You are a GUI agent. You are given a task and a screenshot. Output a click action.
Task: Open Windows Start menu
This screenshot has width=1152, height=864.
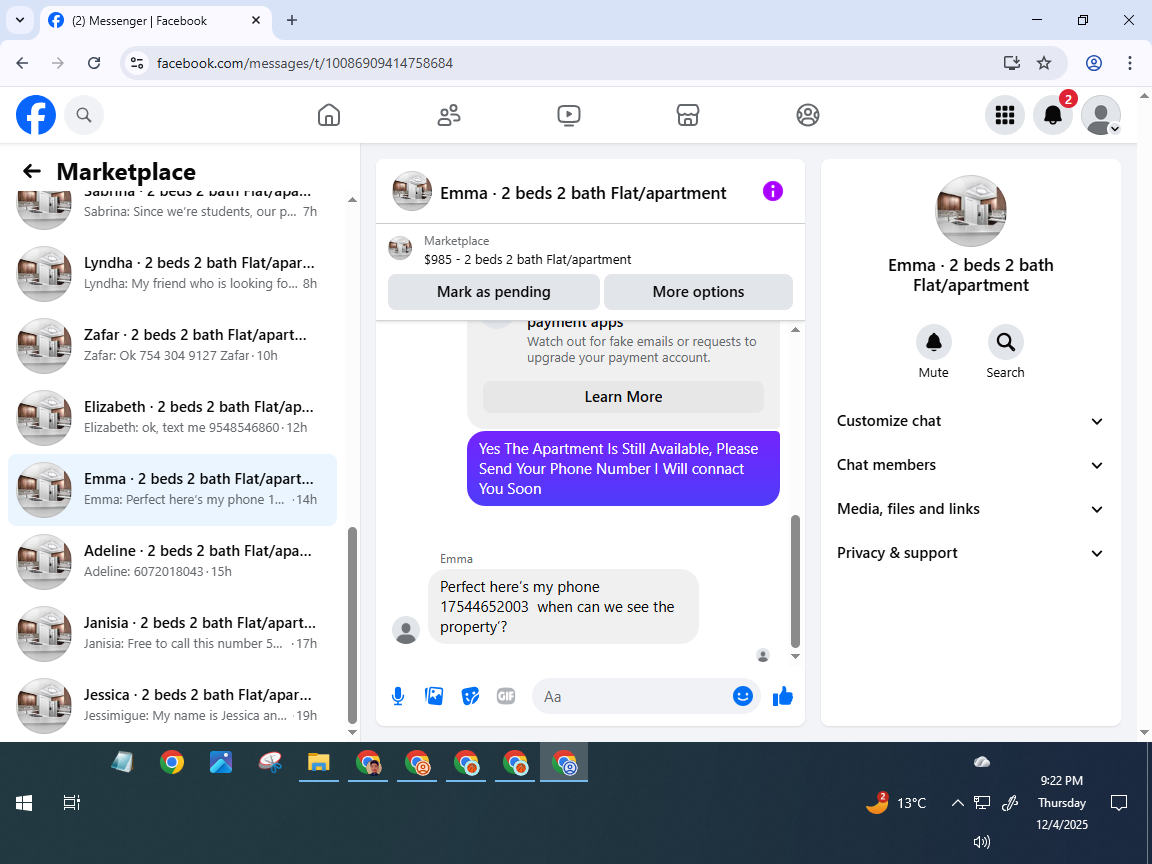[x=24, y=803]
